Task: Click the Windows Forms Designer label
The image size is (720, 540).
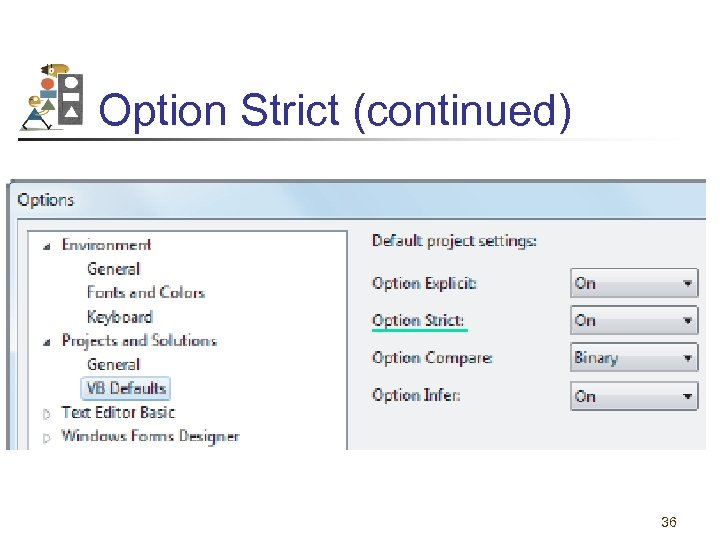Action: pos(150,436)
